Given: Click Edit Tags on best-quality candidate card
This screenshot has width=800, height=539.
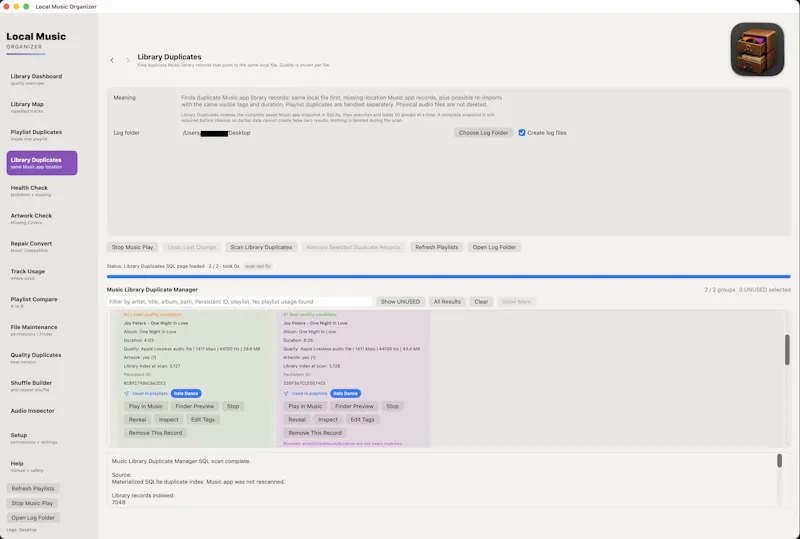Looking at the screenshot, I should pyautogui.click(x=362, y=420).
